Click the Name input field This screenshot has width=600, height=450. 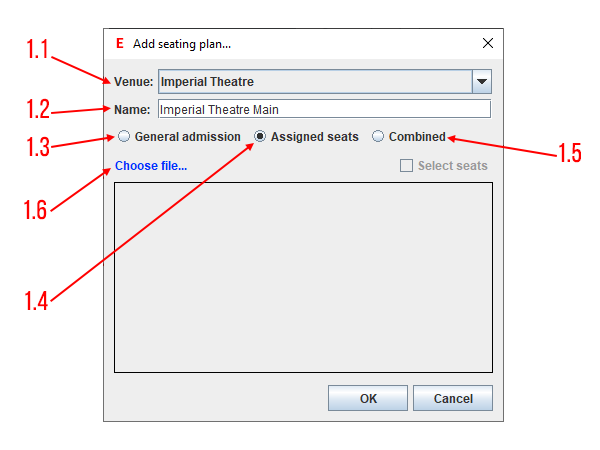tap(324, 109)
